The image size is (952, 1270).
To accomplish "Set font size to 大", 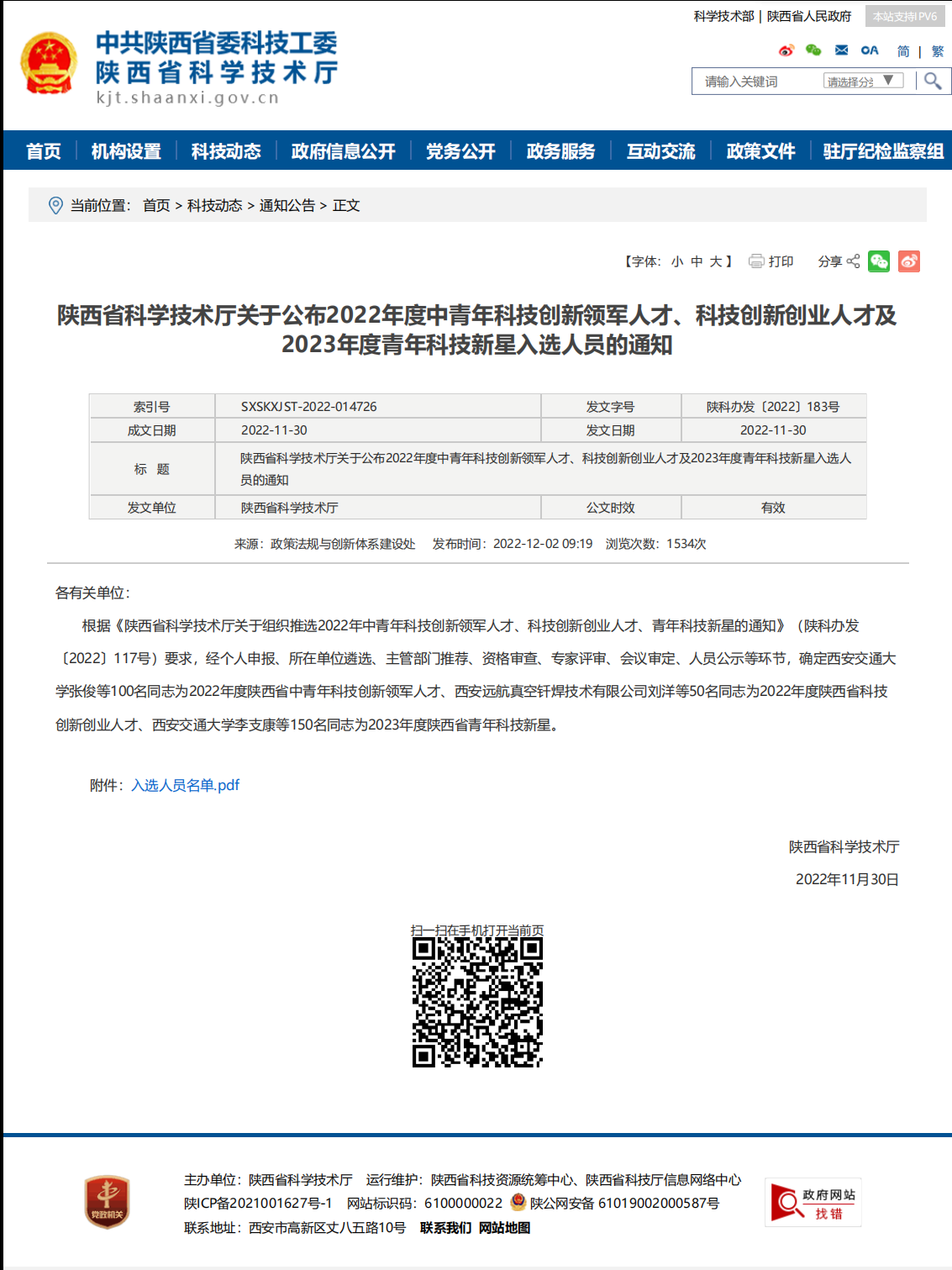I will pos(716,261).
